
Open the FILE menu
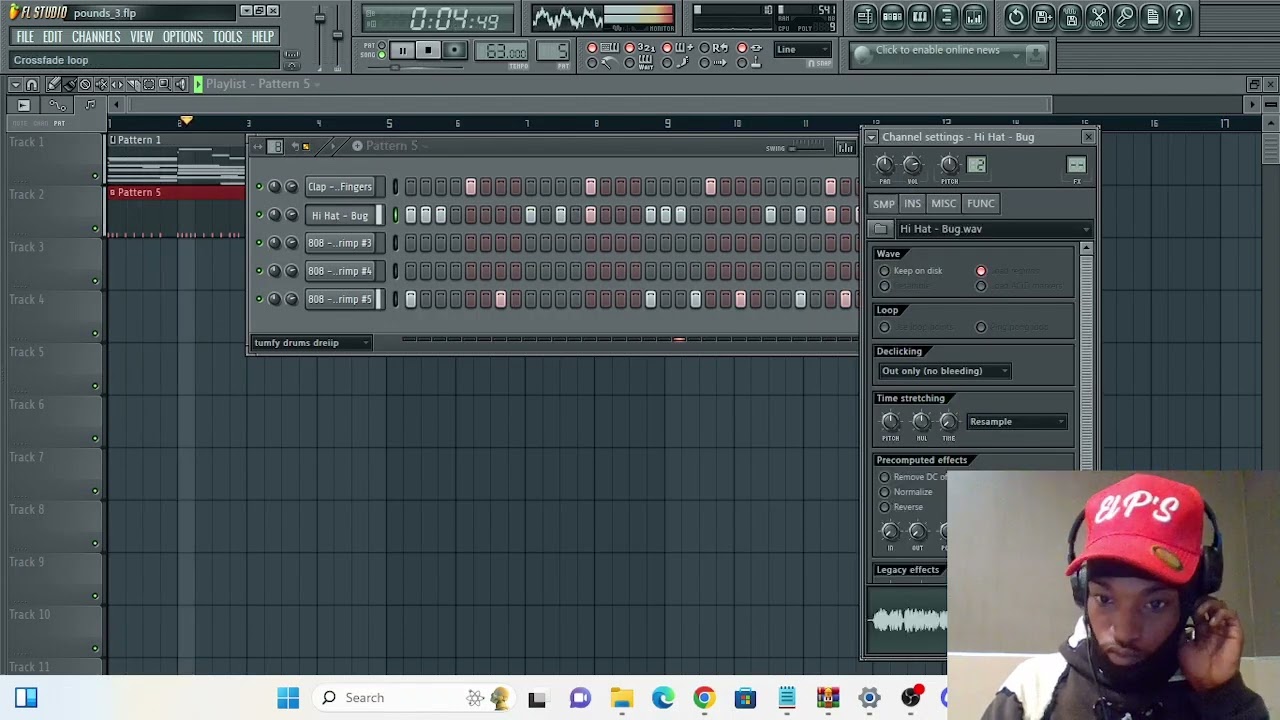pos(25,37)
